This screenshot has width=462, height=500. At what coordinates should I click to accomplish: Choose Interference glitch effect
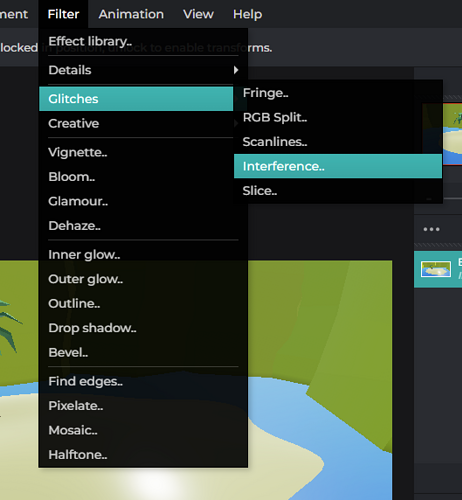pyautogui.click(x=338, y=166)
